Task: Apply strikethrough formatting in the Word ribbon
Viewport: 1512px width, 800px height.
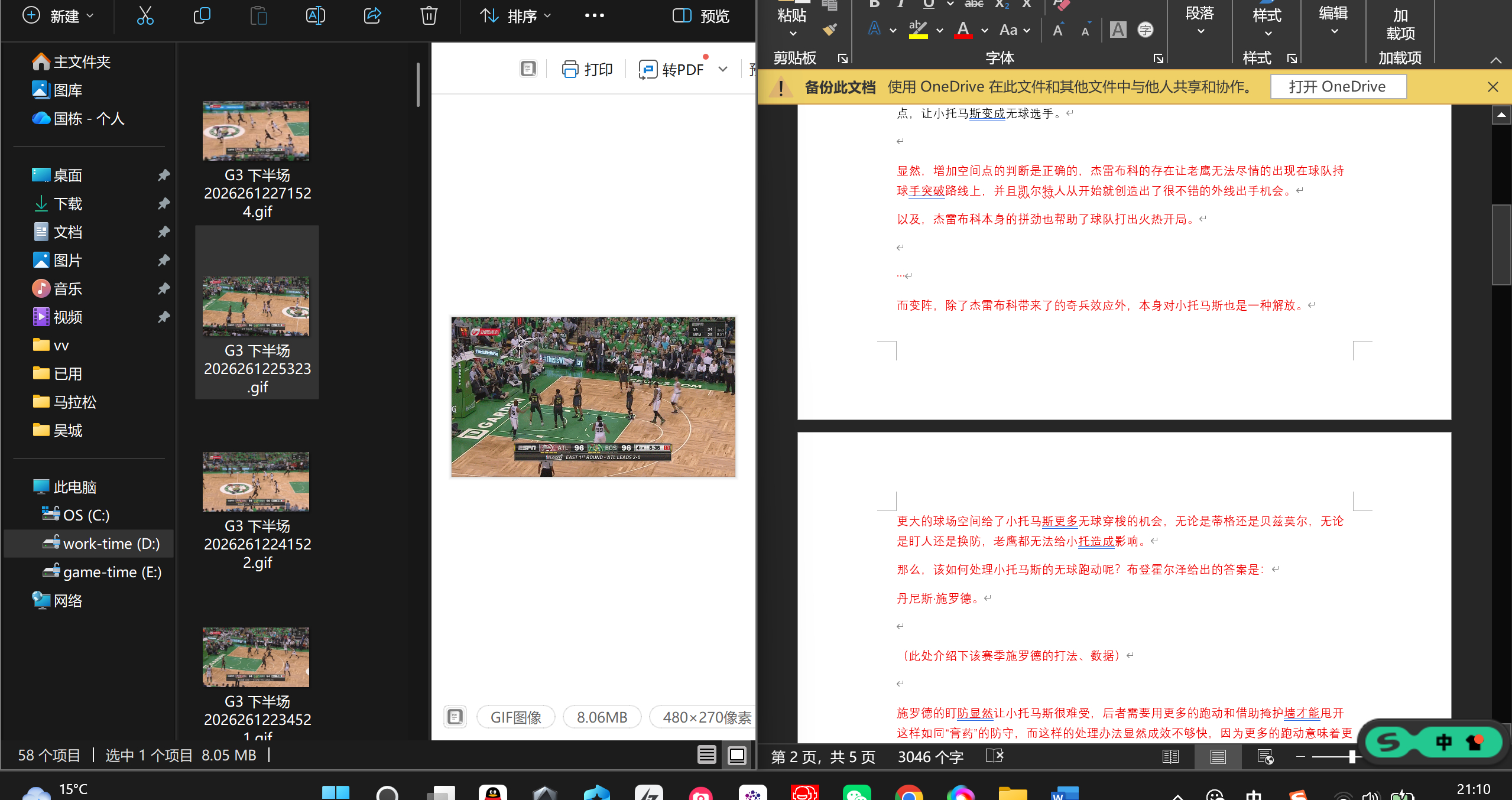Action: 973,5
